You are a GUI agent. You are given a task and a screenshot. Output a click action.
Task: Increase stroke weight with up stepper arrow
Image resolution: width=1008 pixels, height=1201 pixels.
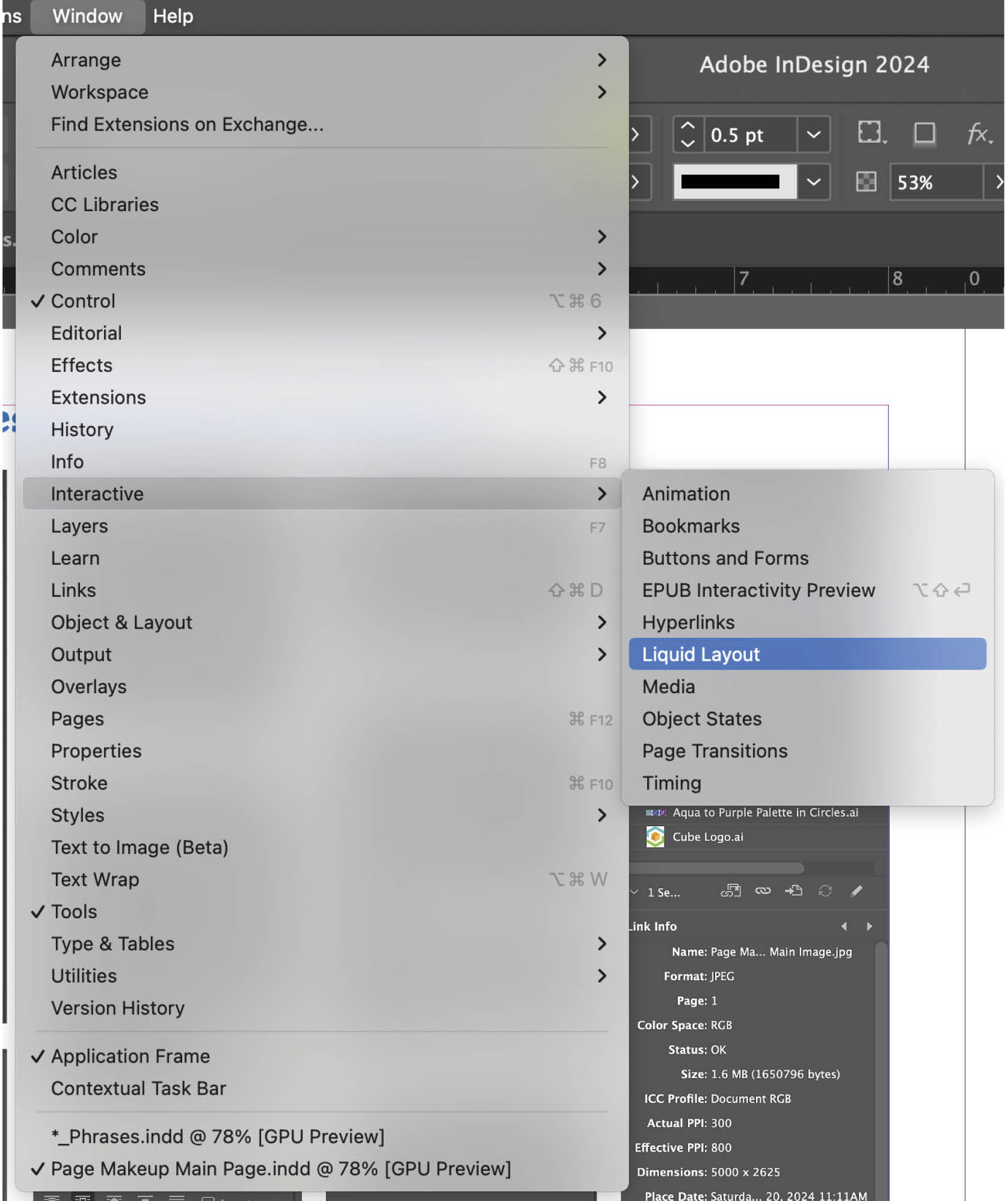pyautogui.click(x=687, y=126)
